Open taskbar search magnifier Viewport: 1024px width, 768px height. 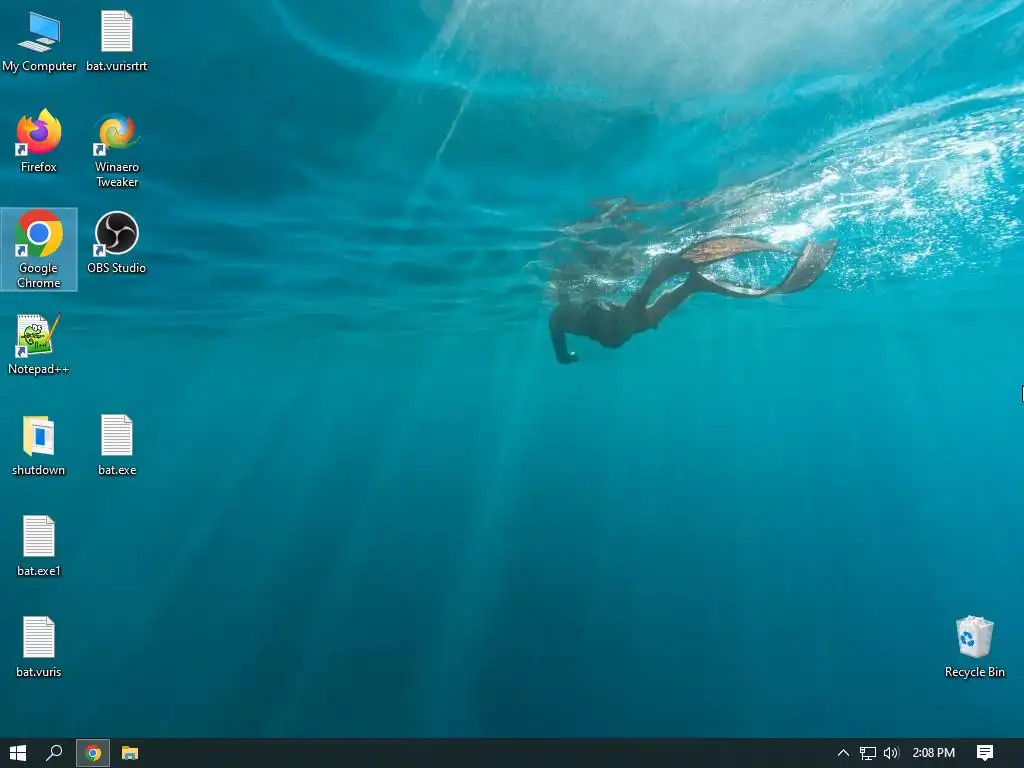pos(54,753)
